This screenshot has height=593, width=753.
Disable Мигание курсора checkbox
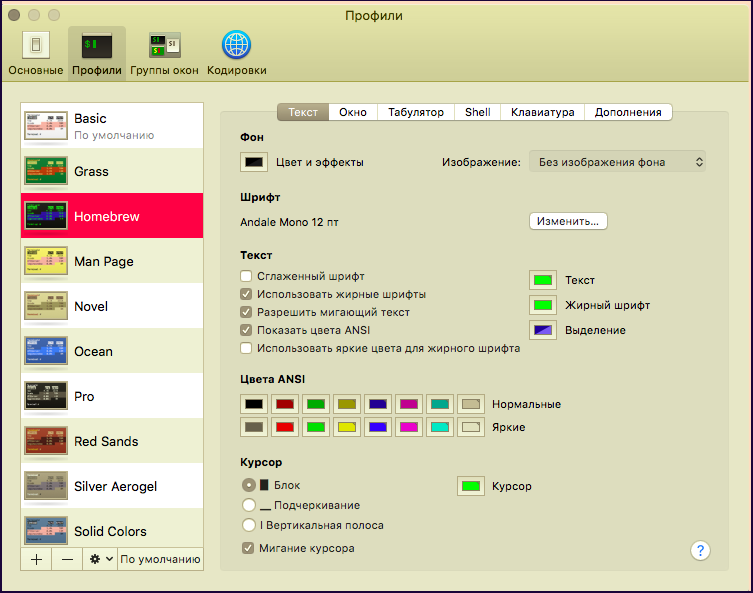tap(248, 548)
